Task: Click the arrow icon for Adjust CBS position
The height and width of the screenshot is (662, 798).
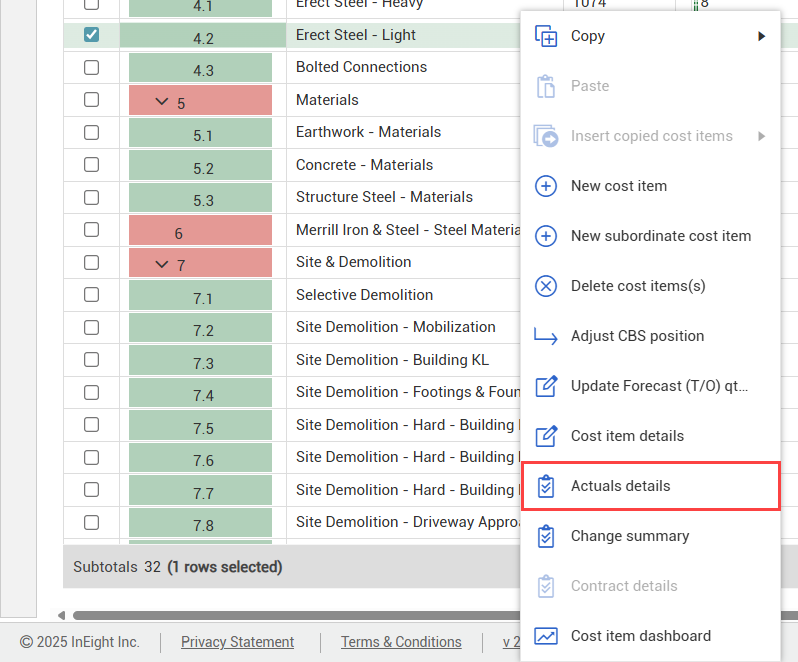Action: [x=546, y=336]
